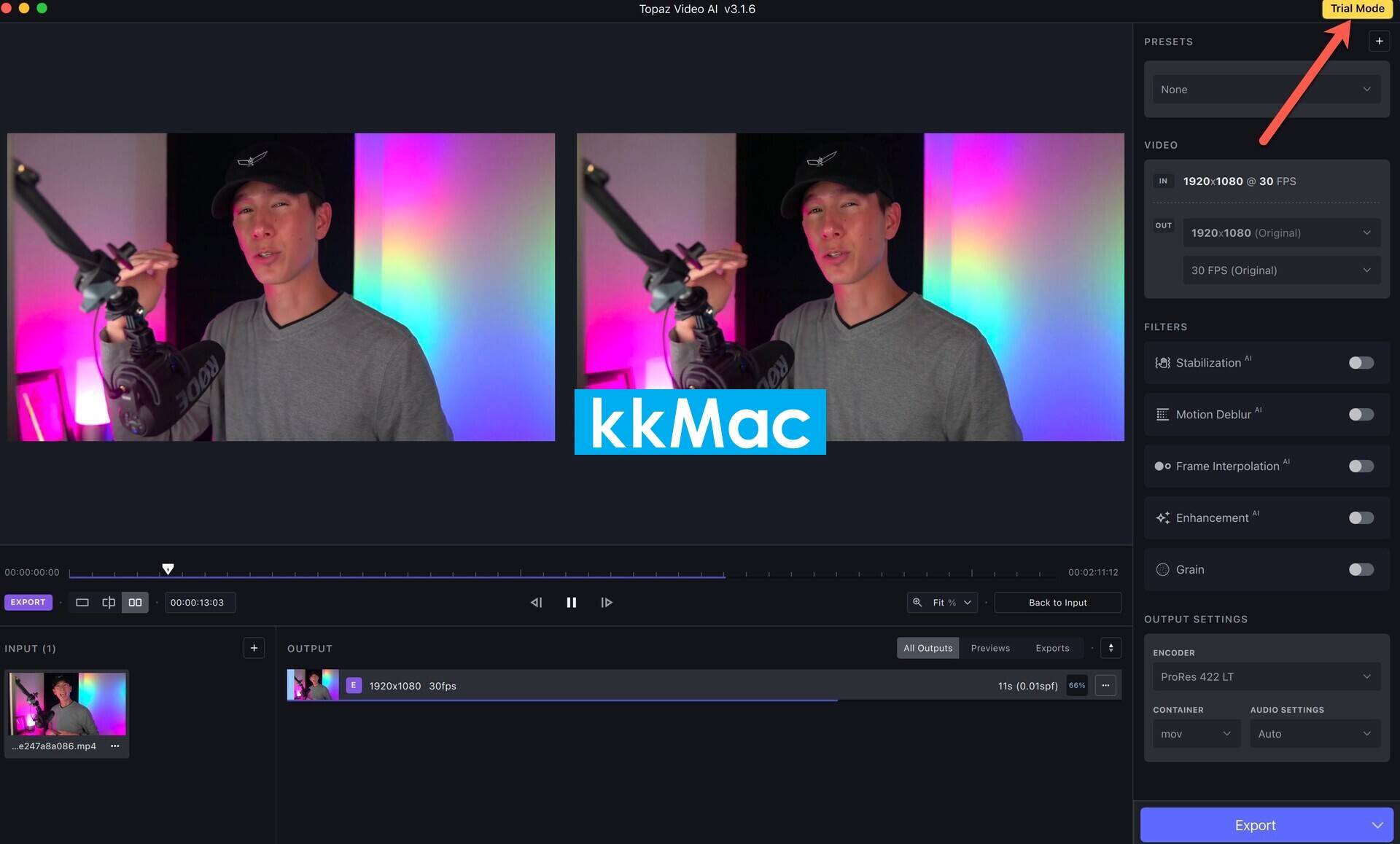Viewport: 1400px width, 844px height.
Task: Click the left original preview video
Action: (281, 286)
